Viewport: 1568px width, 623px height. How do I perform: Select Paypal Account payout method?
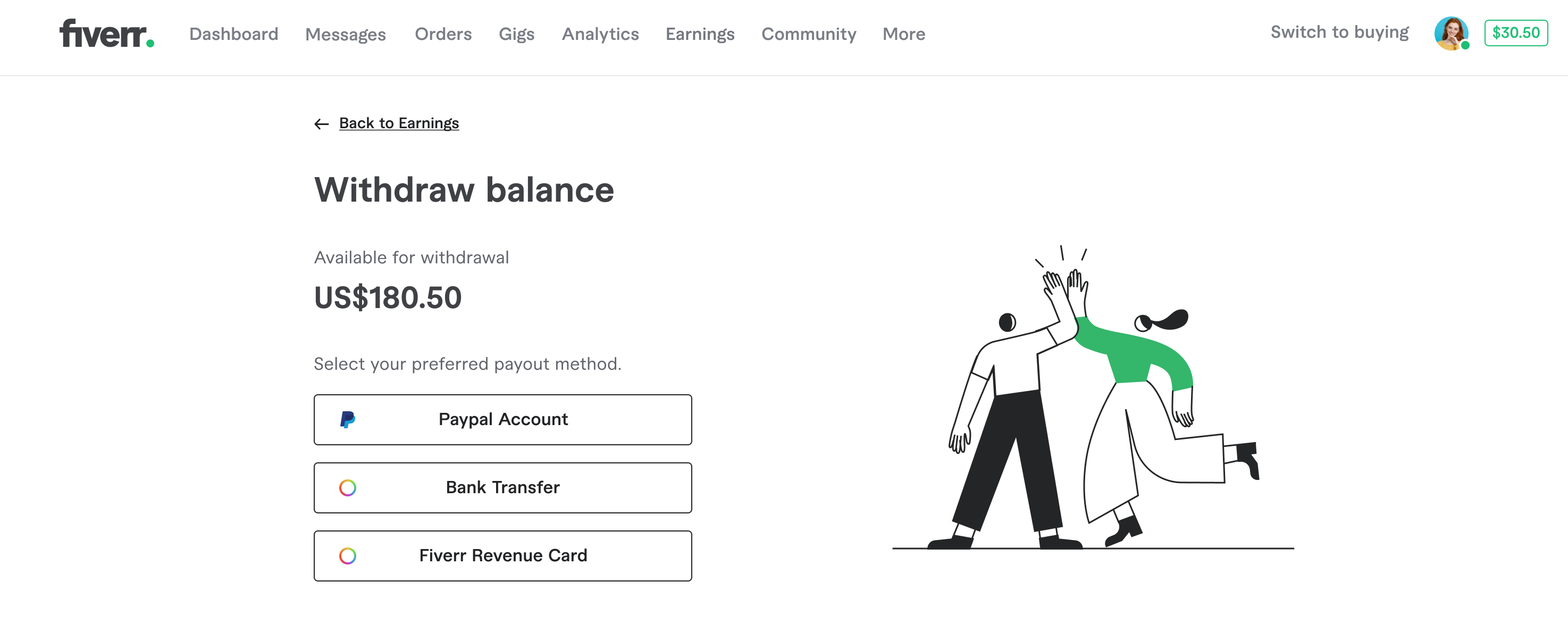[503, 419]
